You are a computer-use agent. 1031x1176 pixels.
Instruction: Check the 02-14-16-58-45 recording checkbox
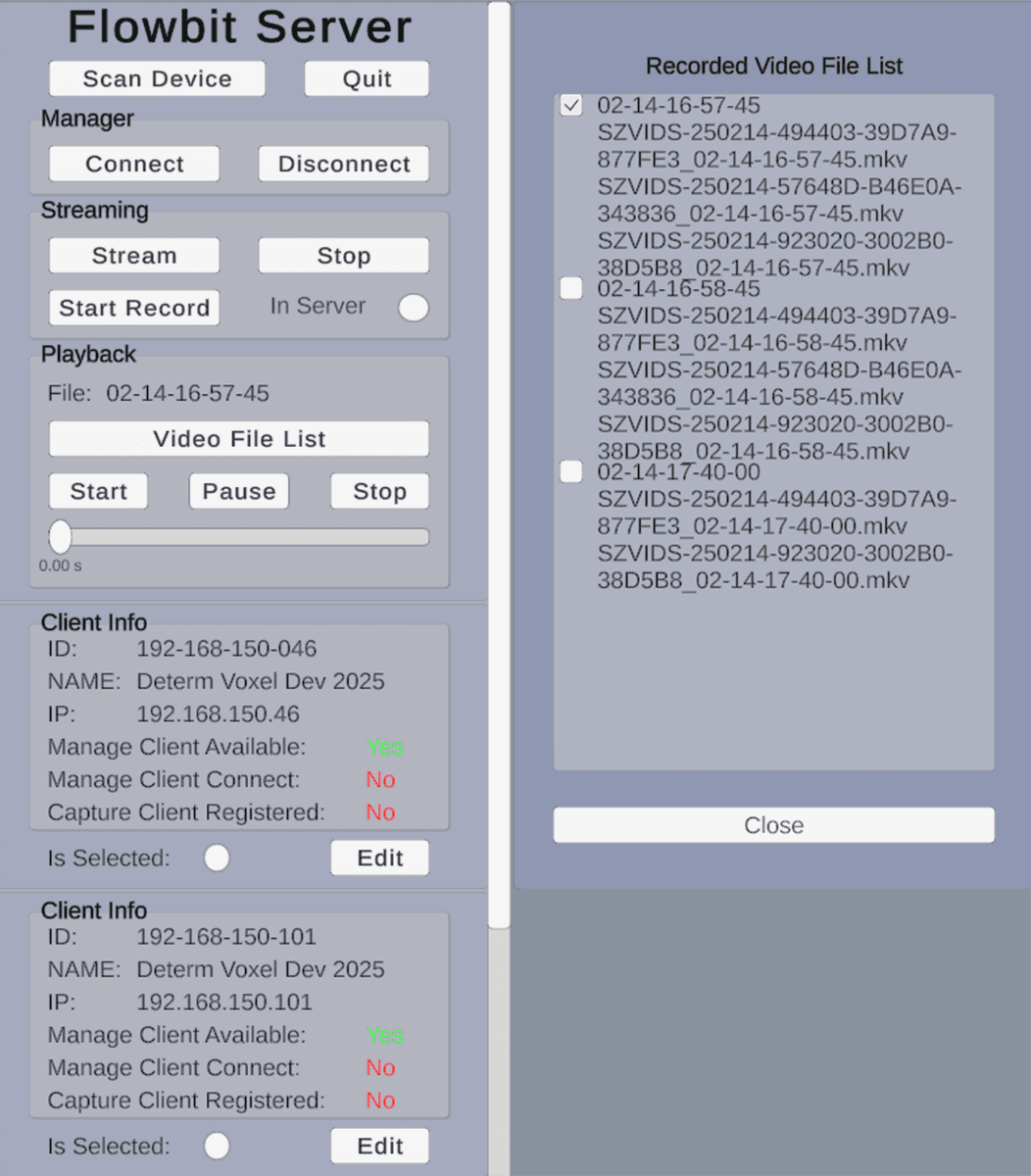(571, 288)
